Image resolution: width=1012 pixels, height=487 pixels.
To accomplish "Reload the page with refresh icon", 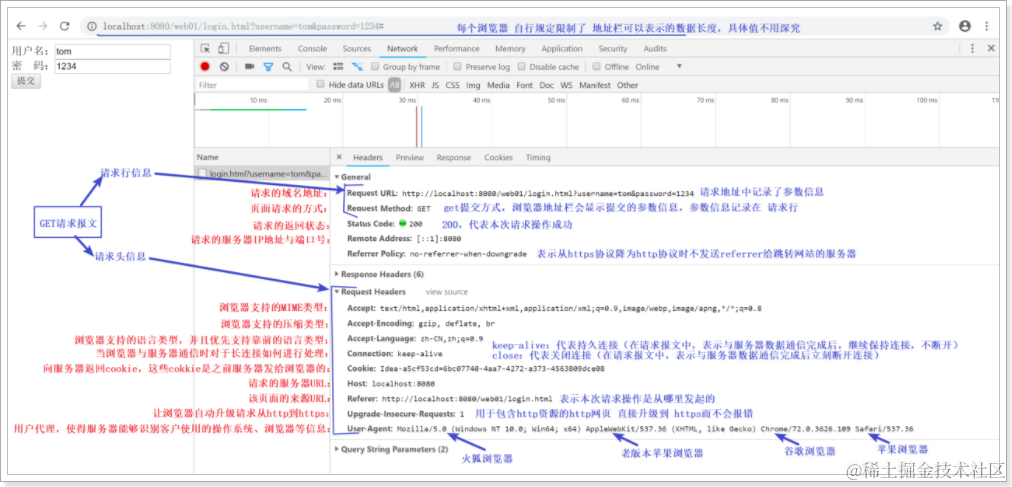I will [65, 26].
